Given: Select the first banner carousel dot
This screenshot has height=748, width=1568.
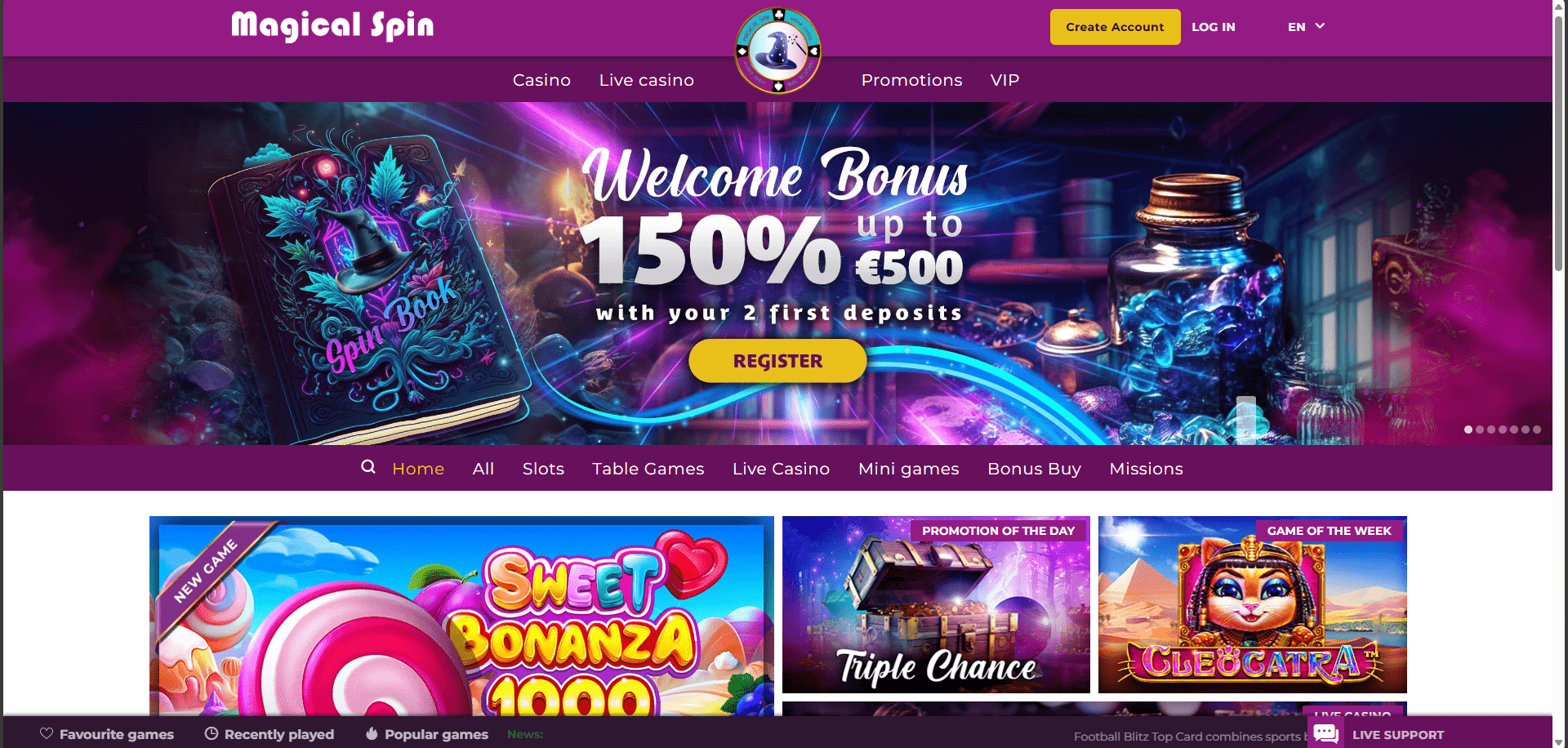Looking at the screenshot, I should click(x=1468, y=430).
